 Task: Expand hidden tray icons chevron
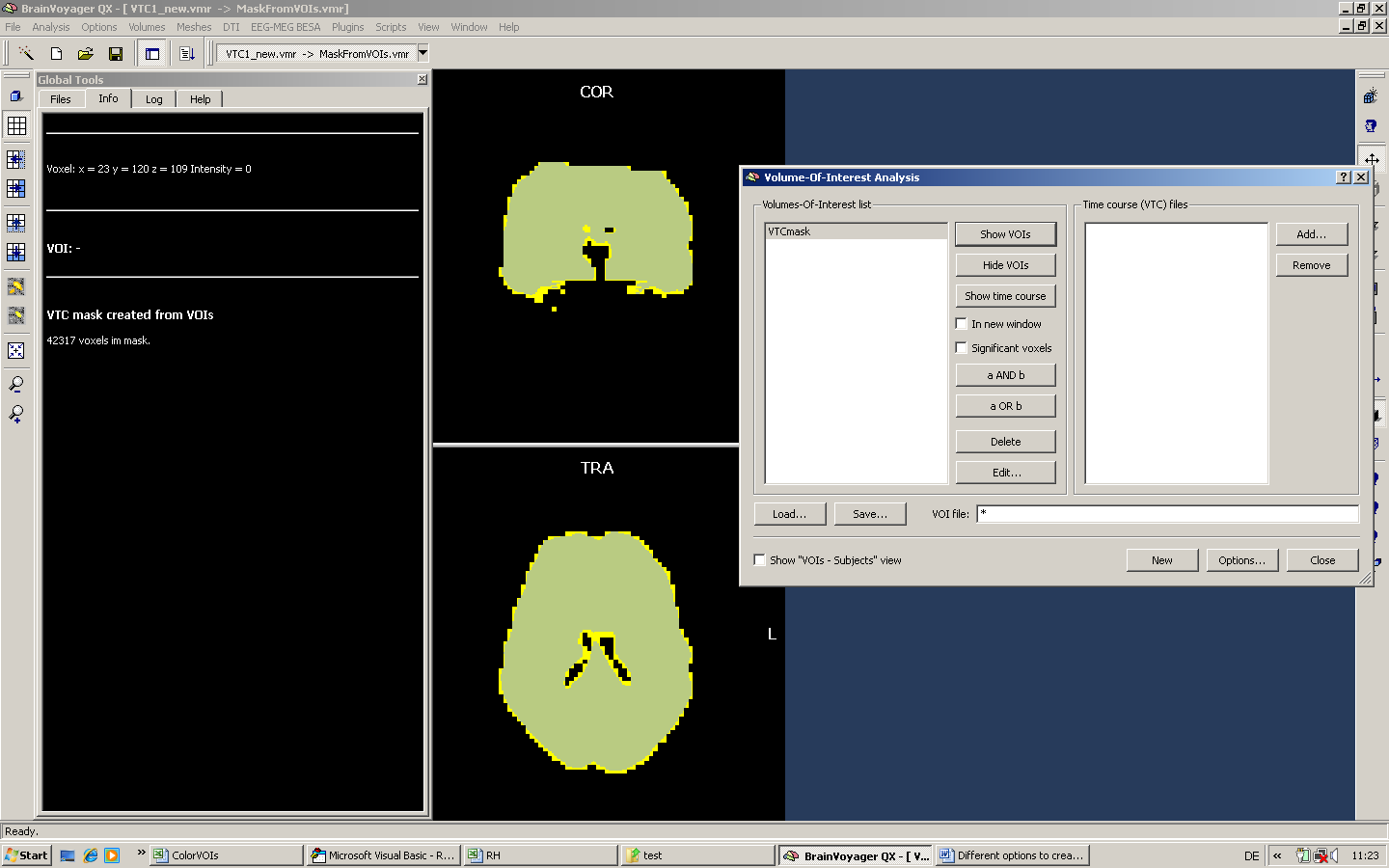coord(1277,855)
